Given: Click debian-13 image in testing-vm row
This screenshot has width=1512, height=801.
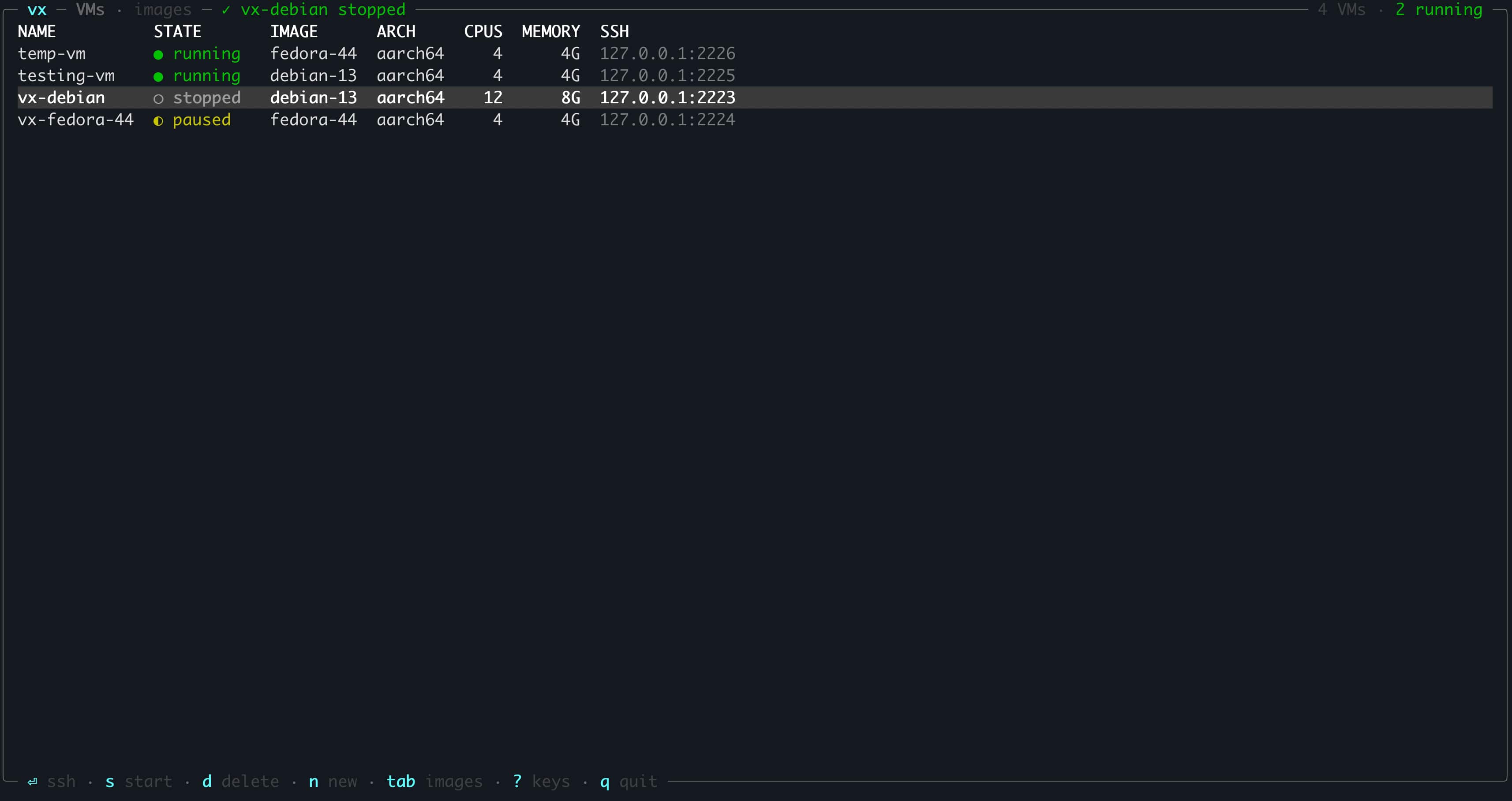Looking at the screenshot, I should pyautogui.click(x=314, y=76).
